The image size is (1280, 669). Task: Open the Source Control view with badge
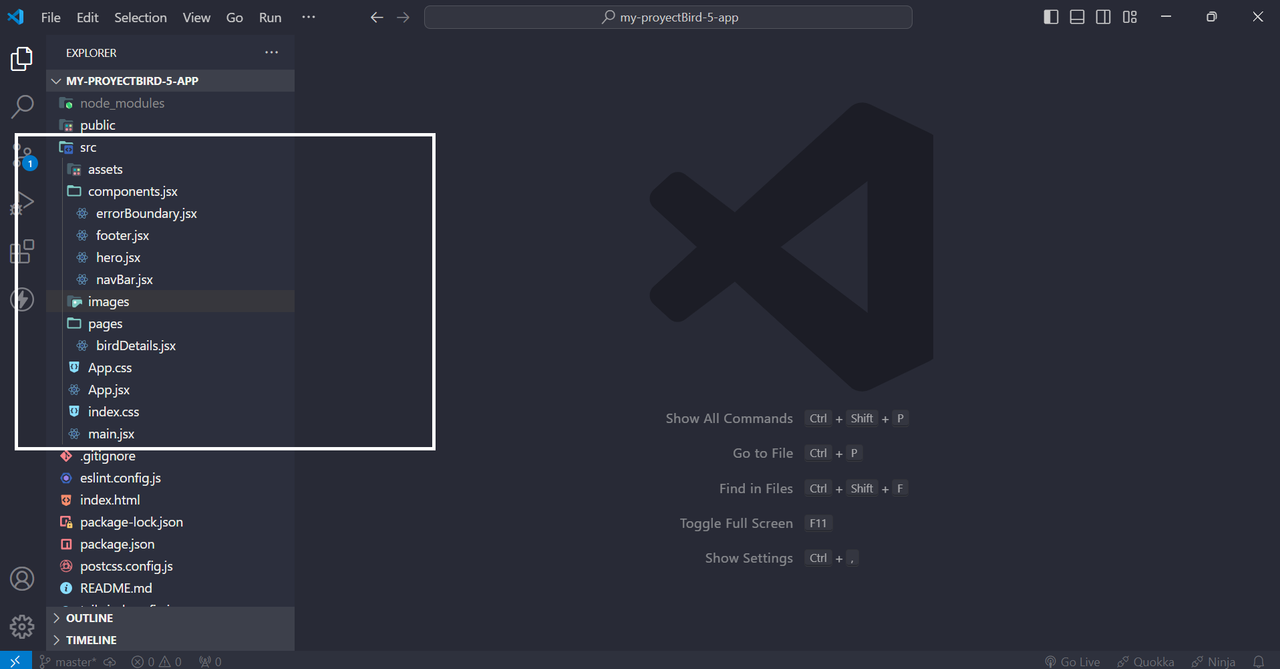22,155
